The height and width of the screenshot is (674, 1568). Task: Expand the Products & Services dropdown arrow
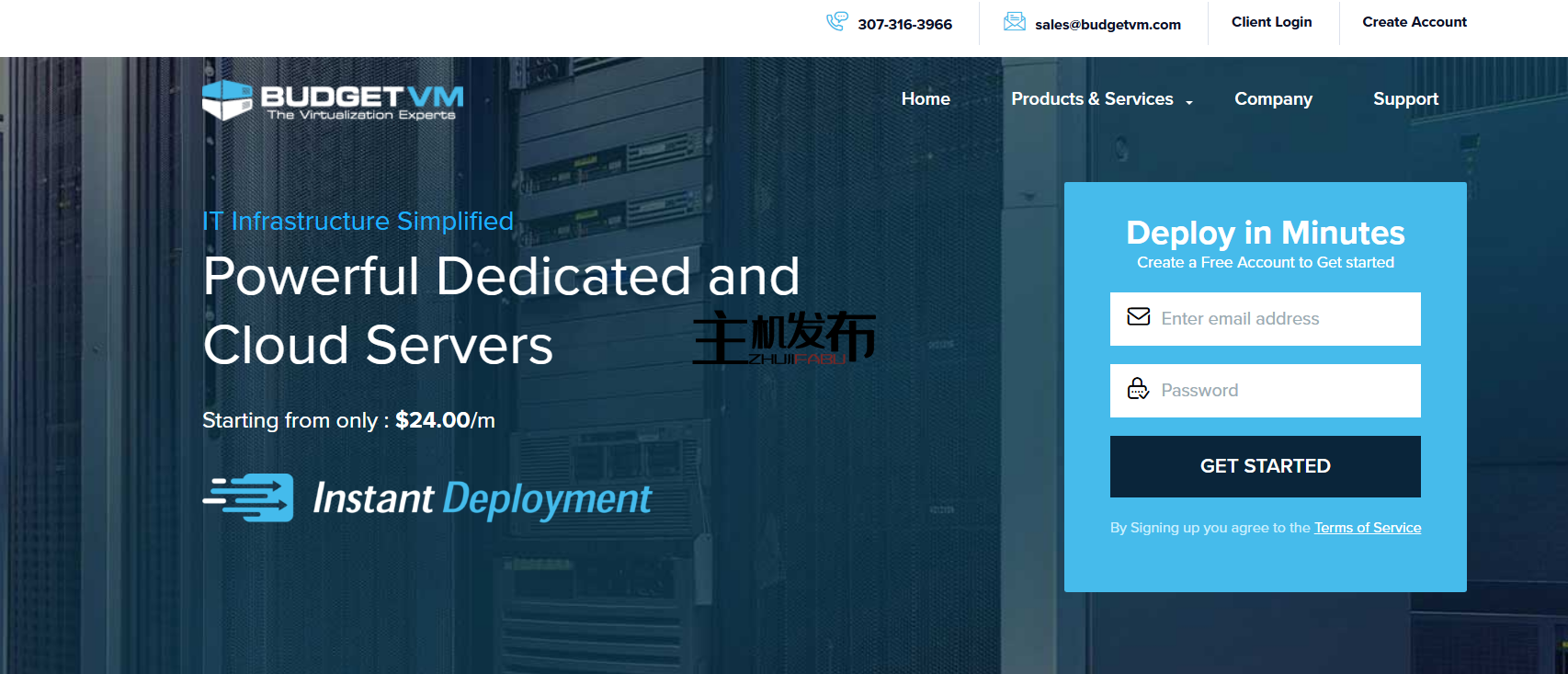tap(1189, 102)
